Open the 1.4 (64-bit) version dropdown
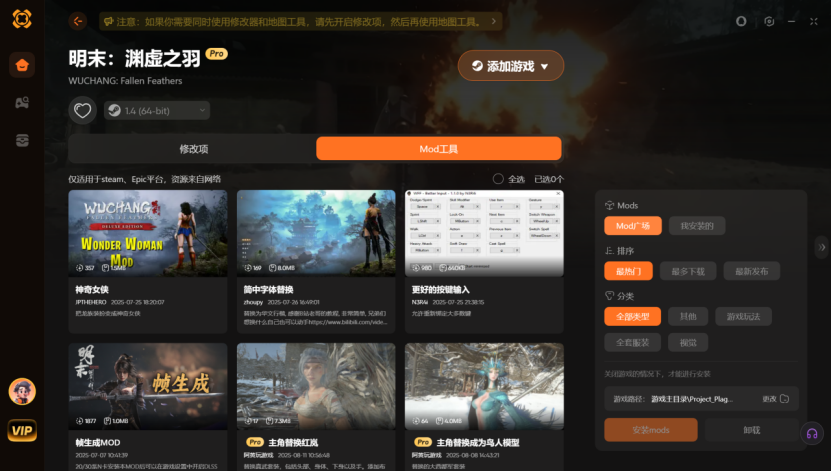Screen dimensions: 831x471 point(157,110)
